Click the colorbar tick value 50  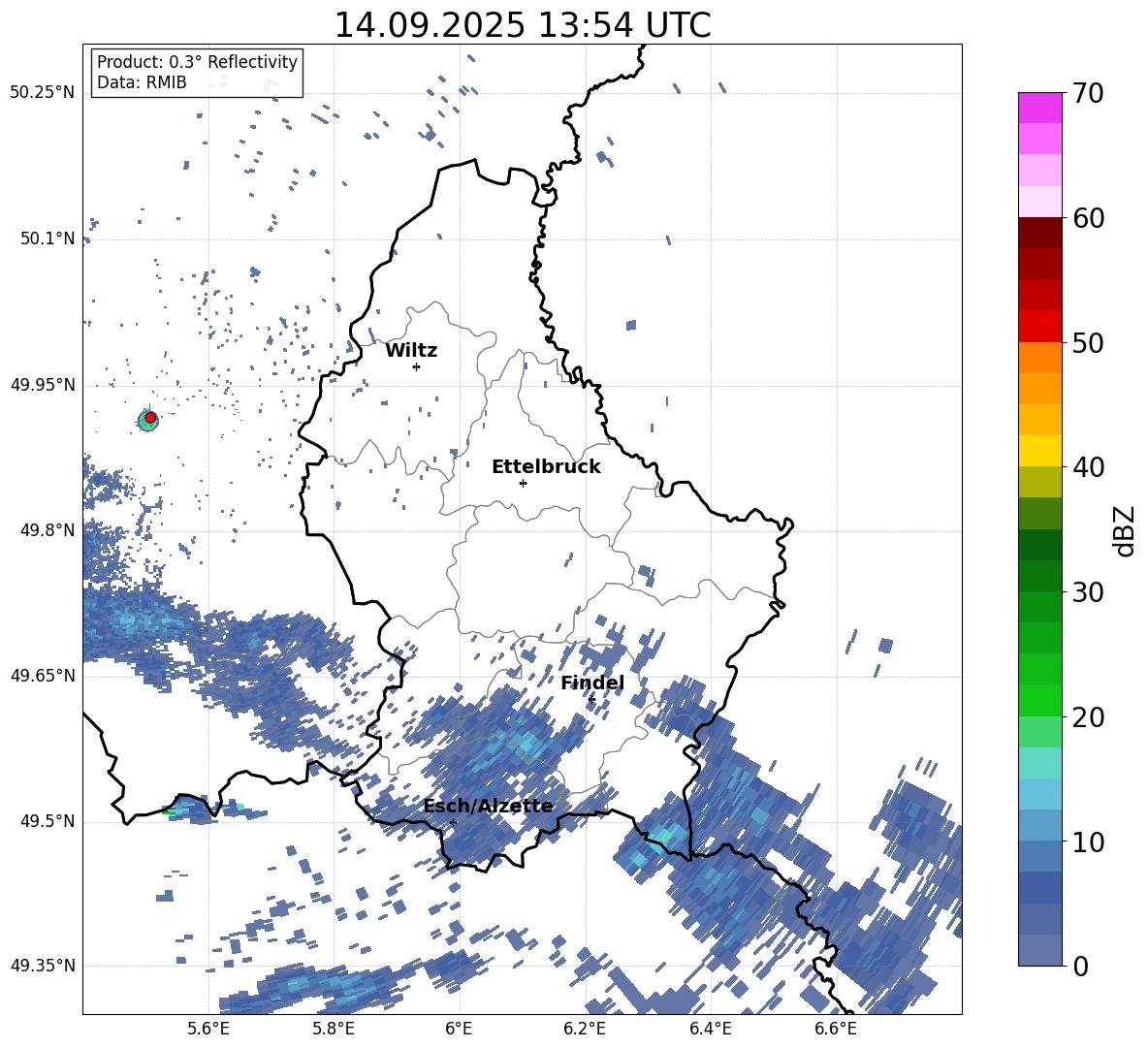[1089, 343]
